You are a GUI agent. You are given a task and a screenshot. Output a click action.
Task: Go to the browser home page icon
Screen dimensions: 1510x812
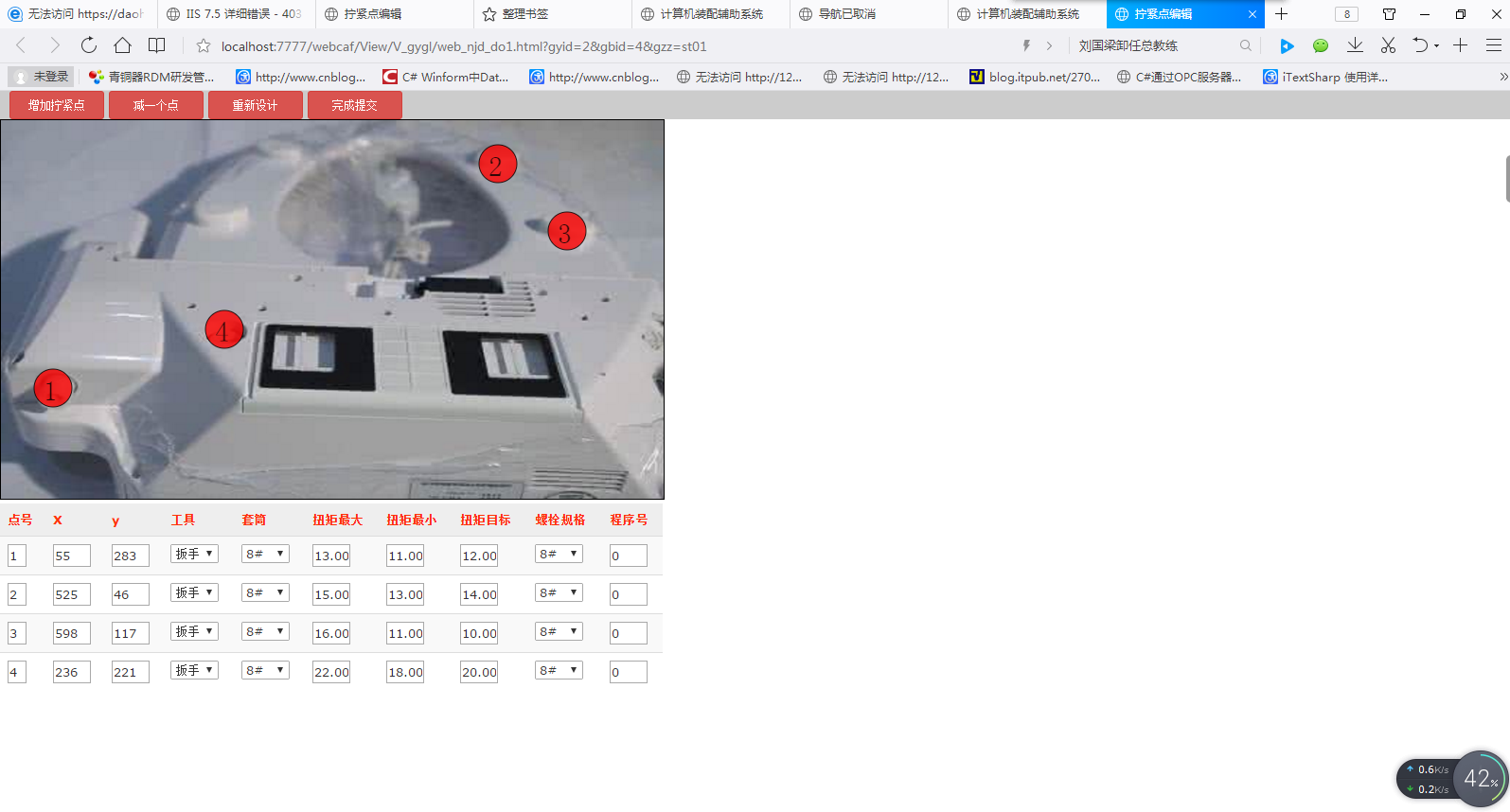point(122,45)
